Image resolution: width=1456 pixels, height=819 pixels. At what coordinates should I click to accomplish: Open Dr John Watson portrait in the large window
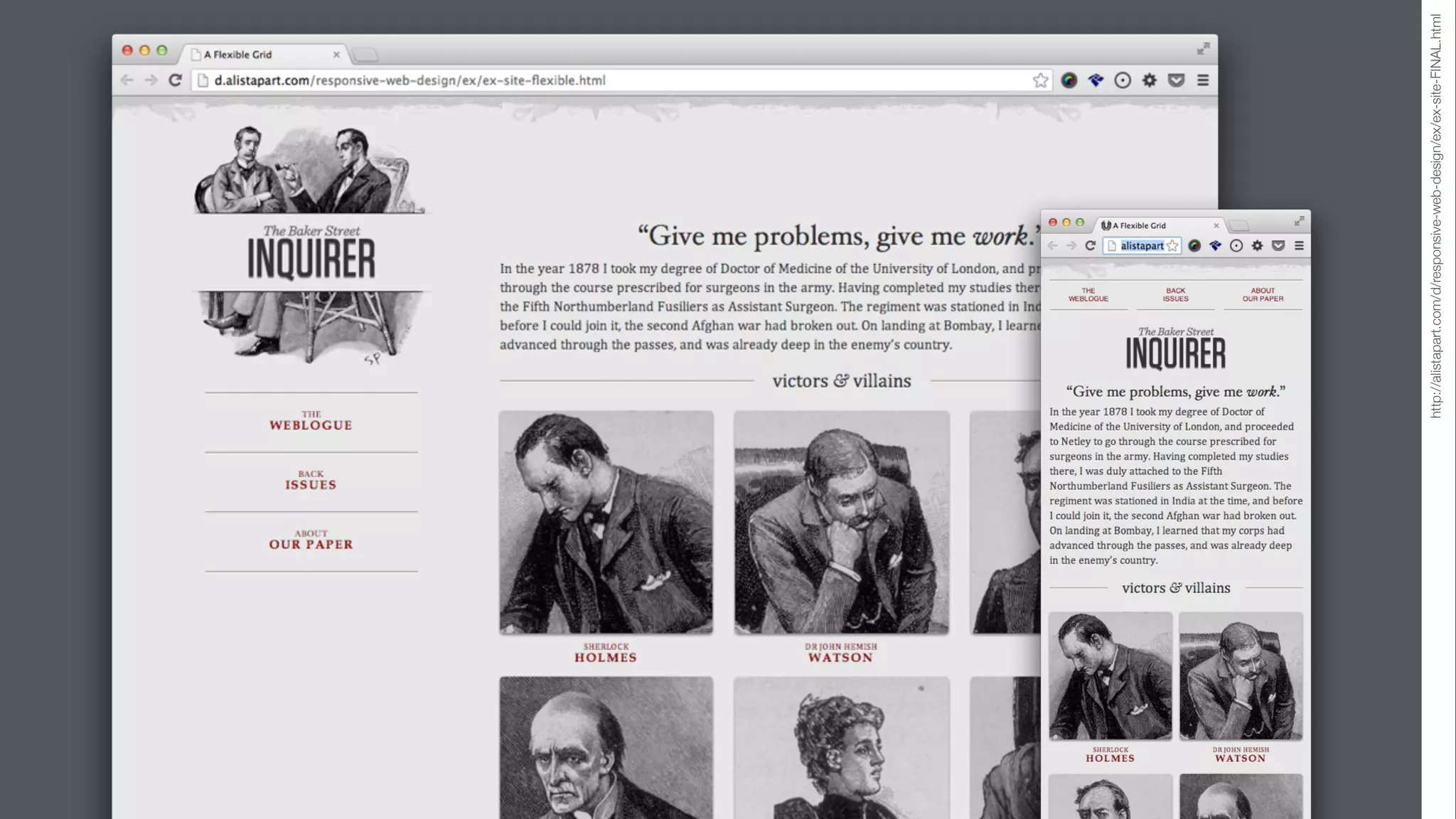[842, 522]
